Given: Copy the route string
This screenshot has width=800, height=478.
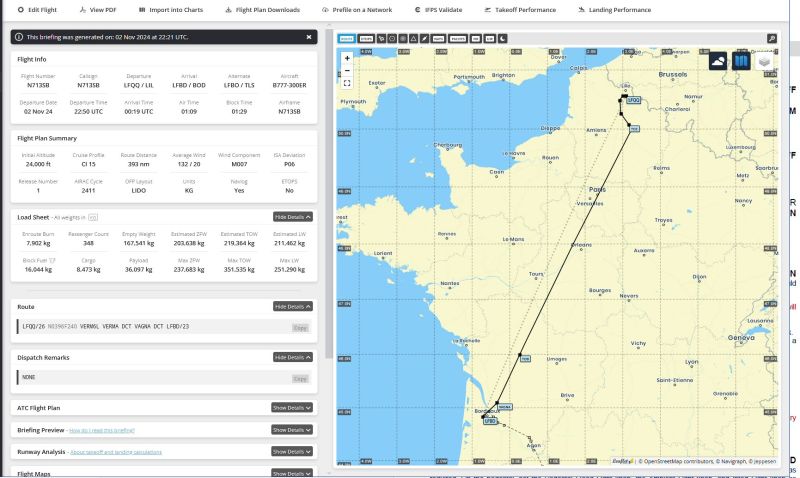Looking at the screenshot, I should click(300, 328).
